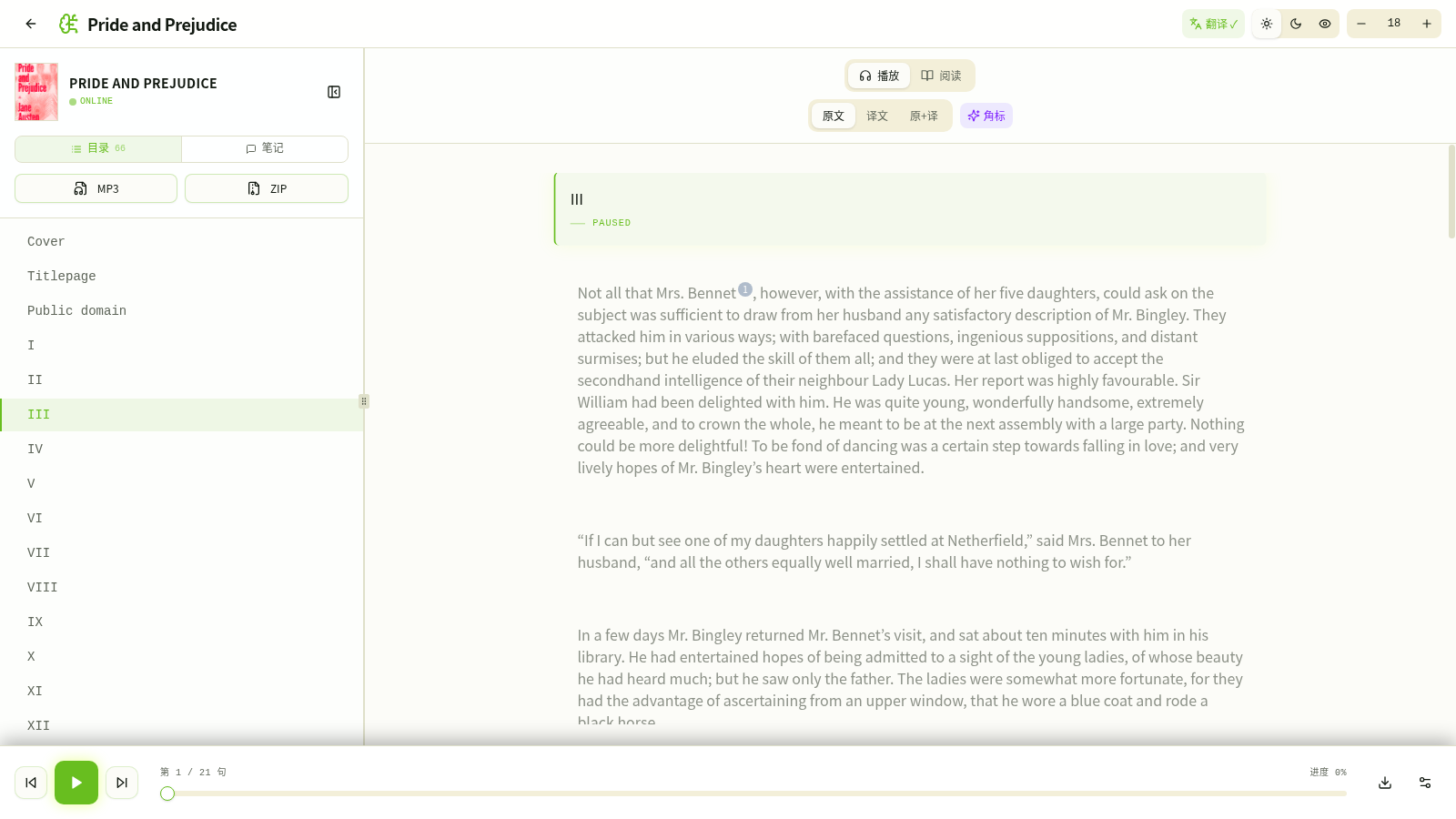
Task: Click the sentence counter 第 1 / 21 句
Action: 193,772
